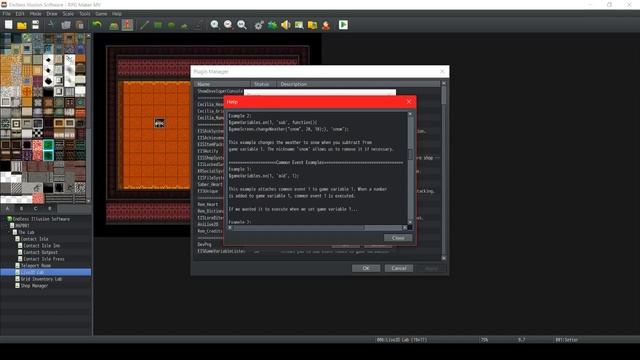Click the New Project toolbar icon
640x360 pixels.
[9, 25]
